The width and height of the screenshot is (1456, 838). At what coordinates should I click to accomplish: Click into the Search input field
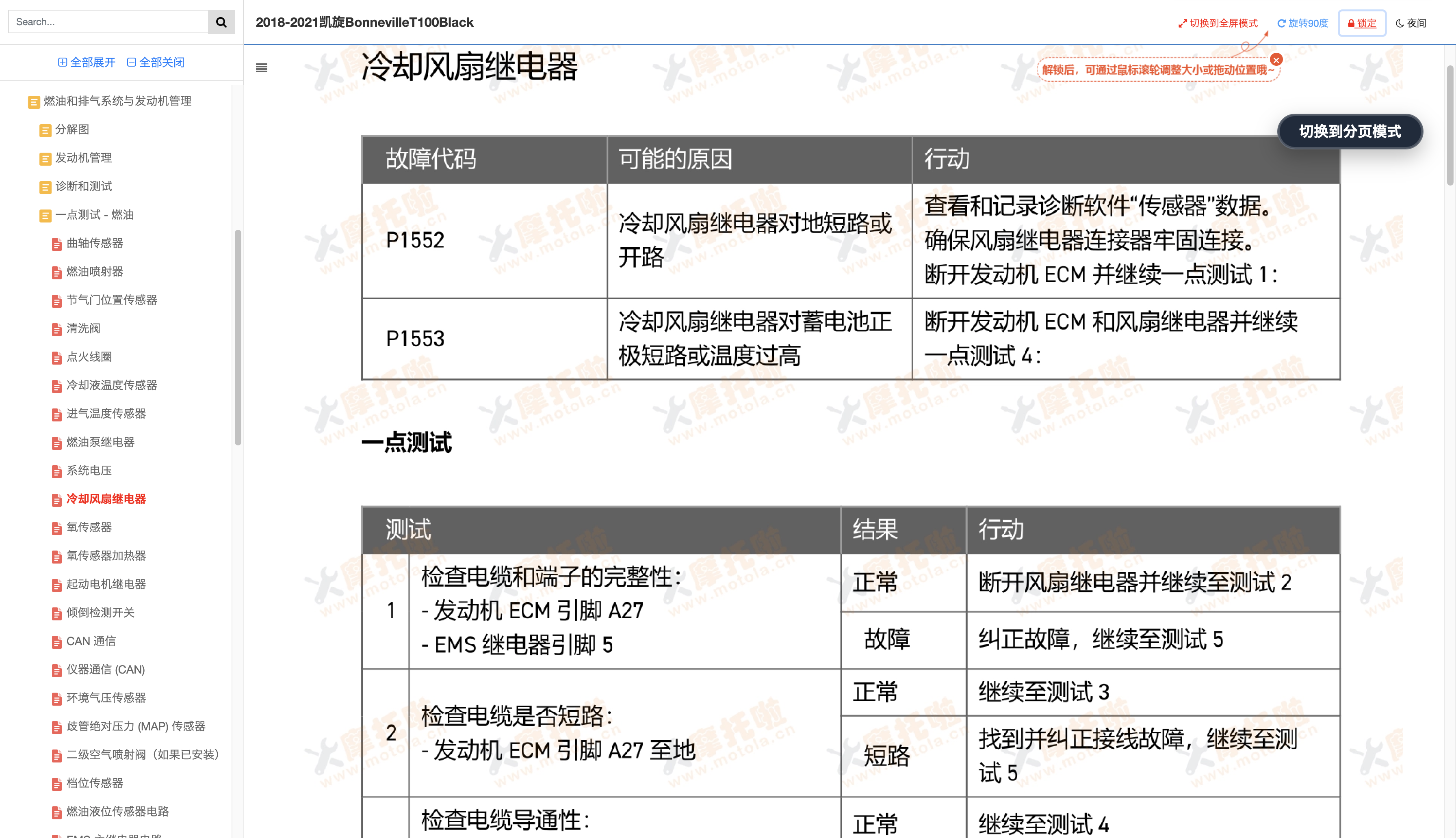tap(108, 22)
